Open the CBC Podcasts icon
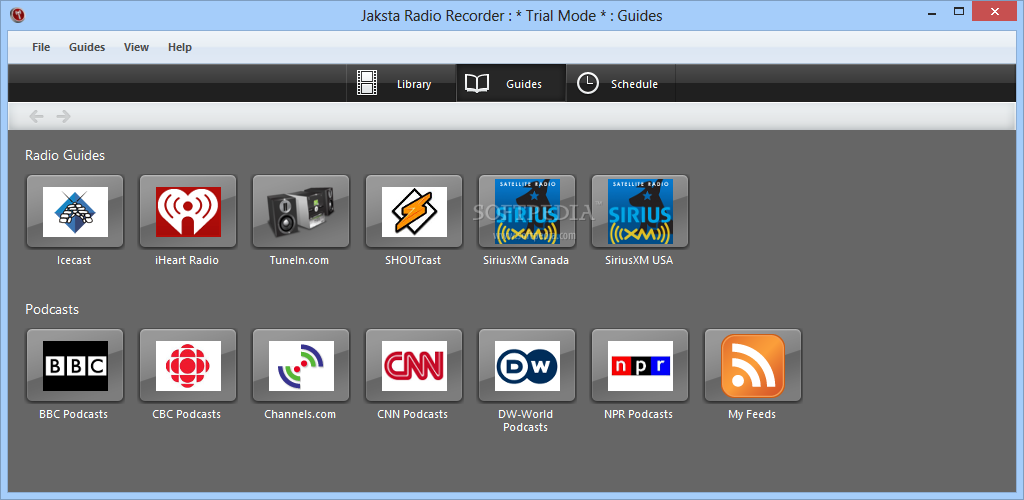1024x500 pixels. [x=187, y=366]
